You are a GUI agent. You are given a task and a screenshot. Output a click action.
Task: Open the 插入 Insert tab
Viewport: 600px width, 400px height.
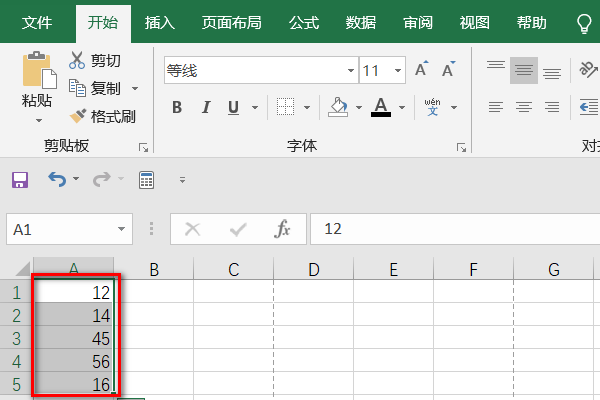pyautogui.click(x=160, y=23)
